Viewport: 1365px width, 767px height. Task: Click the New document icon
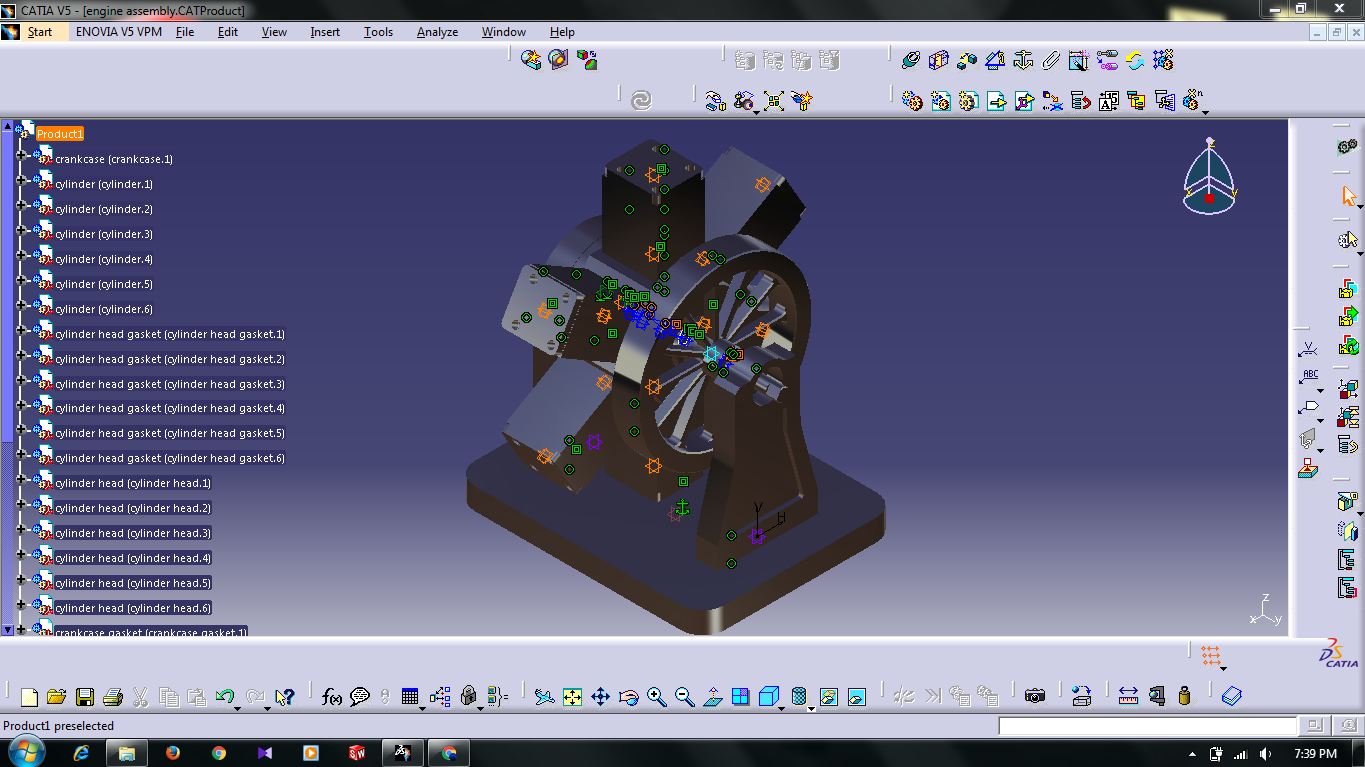(x=29, y=697)
